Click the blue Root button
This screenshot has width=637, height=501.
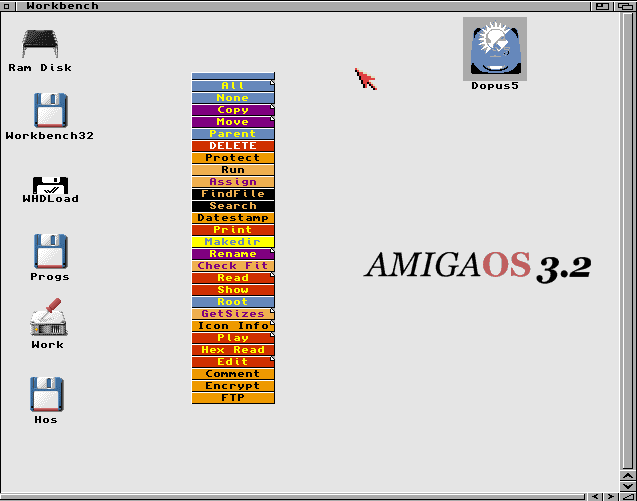click(233, 301)
